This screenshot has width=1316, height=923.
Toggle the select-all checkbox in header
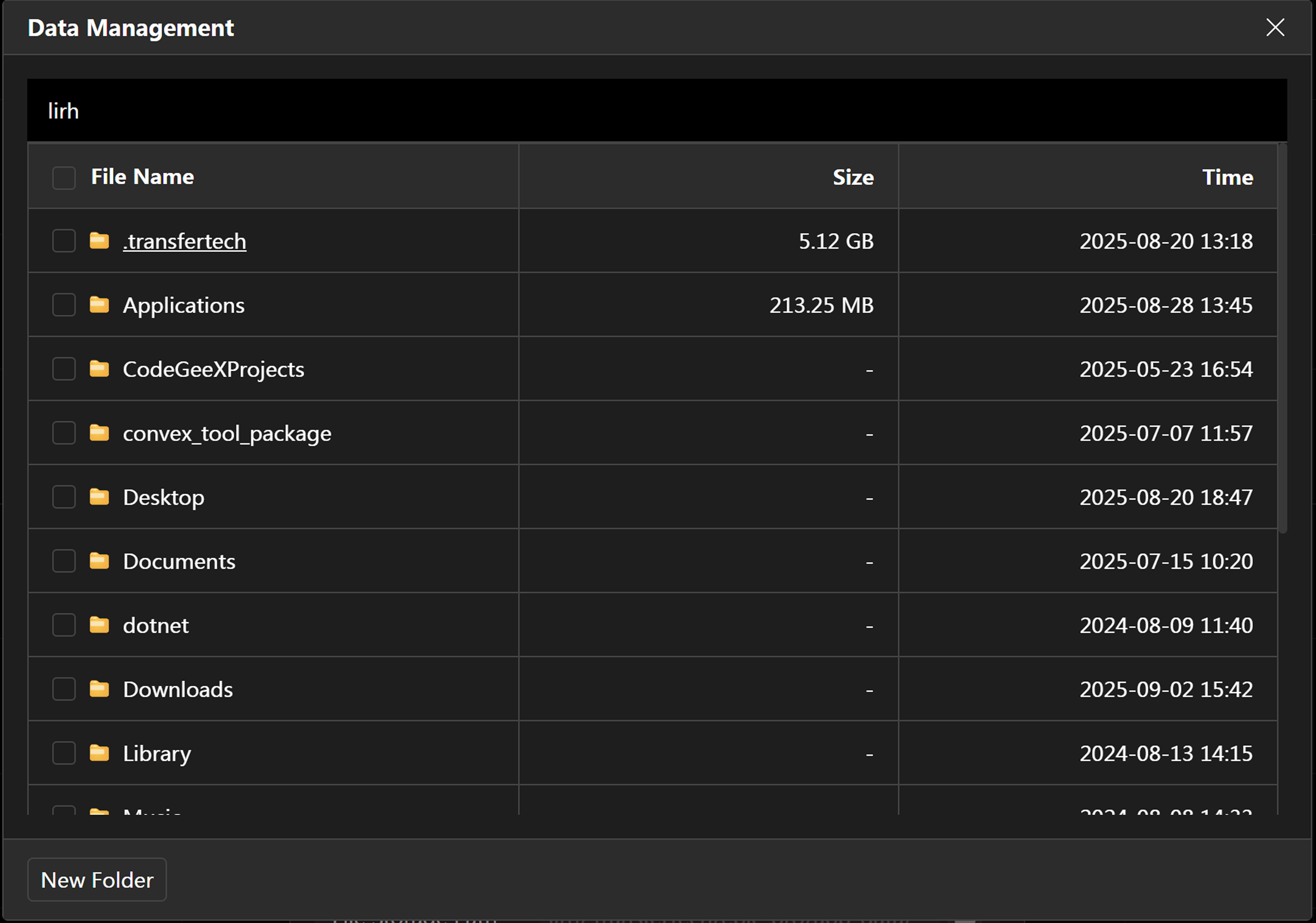pos(64,178)
